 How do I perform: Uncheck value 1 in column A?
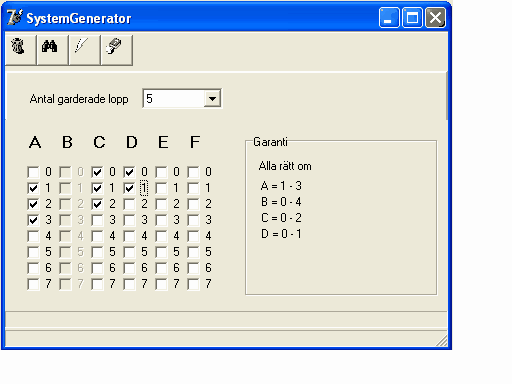click(33, 188)
